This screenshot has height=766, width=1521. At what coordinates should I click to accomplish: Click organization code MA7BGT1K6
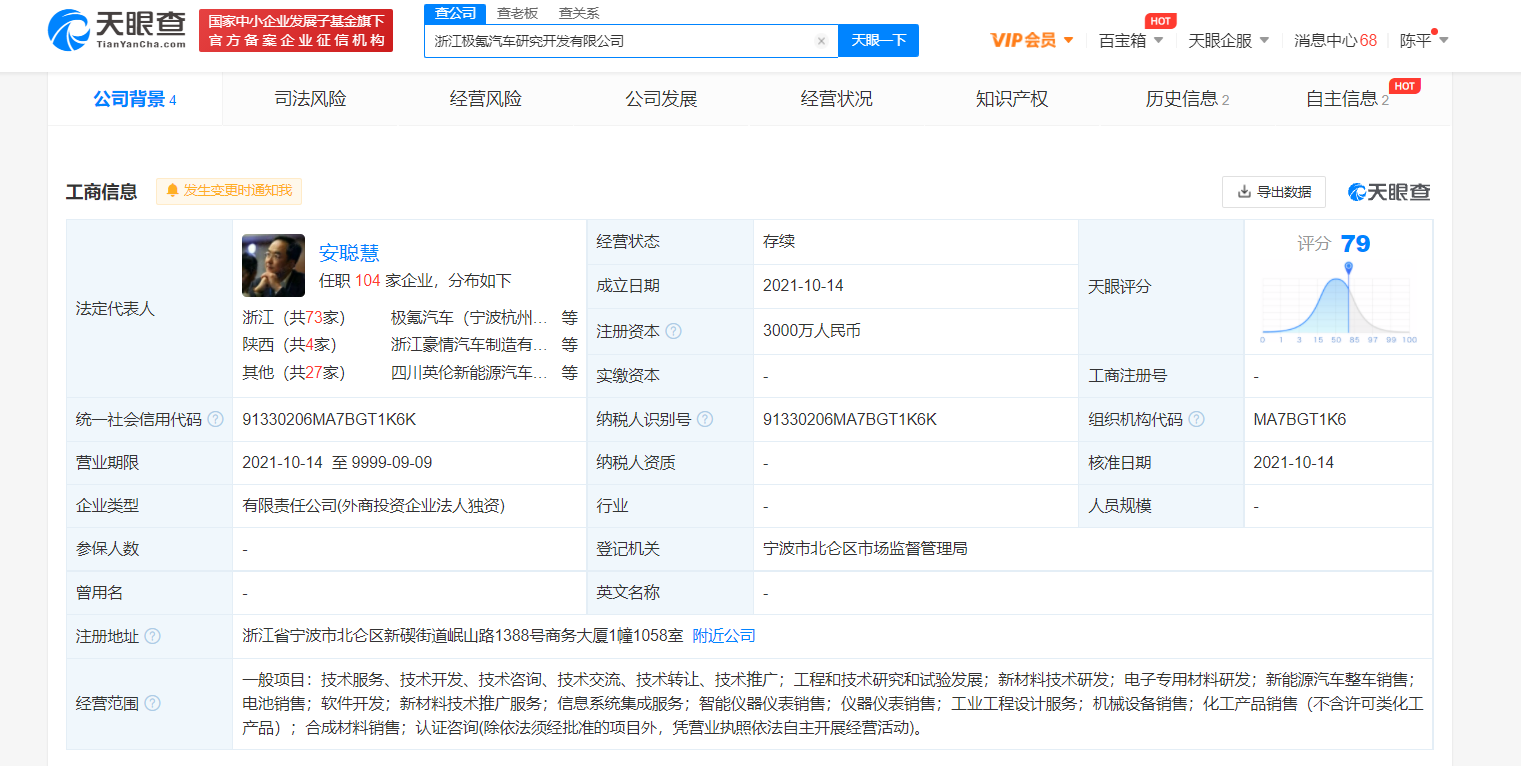point(1300,420)
